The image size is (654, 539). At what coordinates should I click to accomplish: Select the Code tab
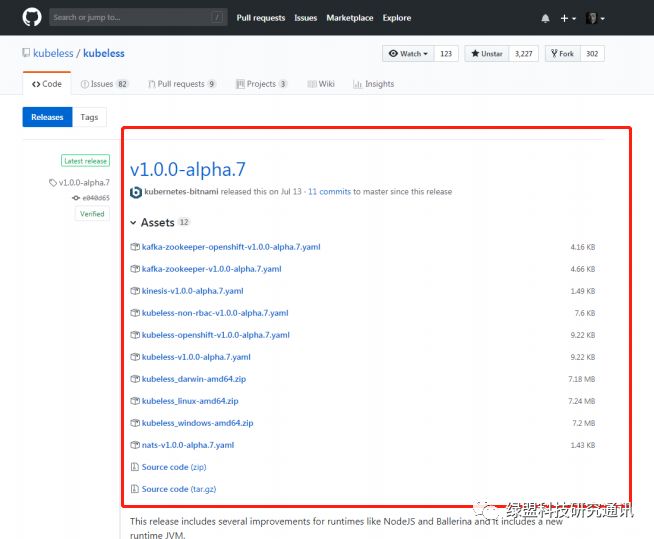(47, 84)
